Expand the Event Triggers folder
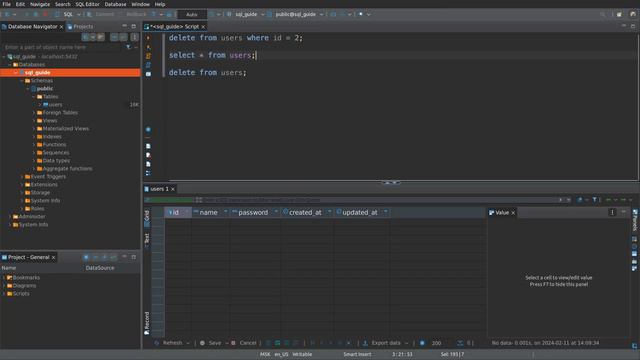Screen dimensions: 640x360 (22, 177)
